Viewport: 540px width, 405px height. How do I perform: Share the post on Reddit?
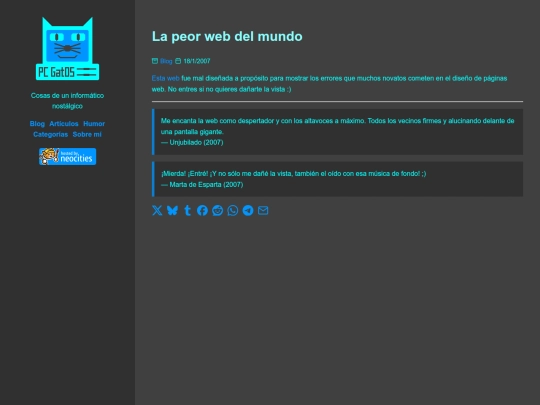[218, 210]
